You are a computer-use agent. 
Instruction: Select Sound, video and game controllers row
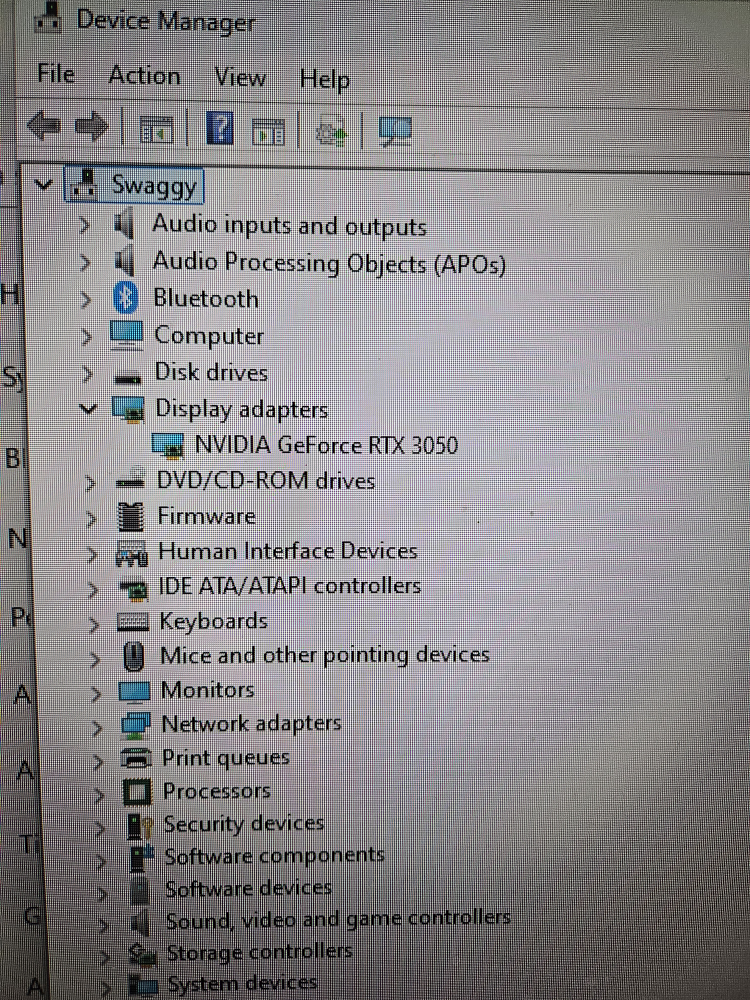coord(338,919)
